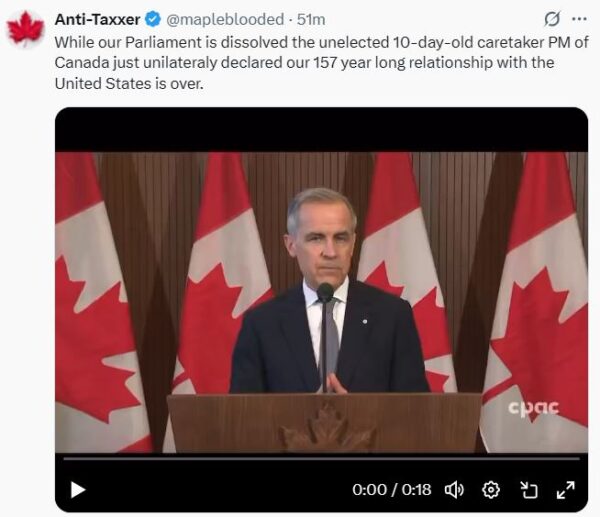
Task: Open the Anti-Taxxer maple leaf avatar
Action: pos(25,28)
